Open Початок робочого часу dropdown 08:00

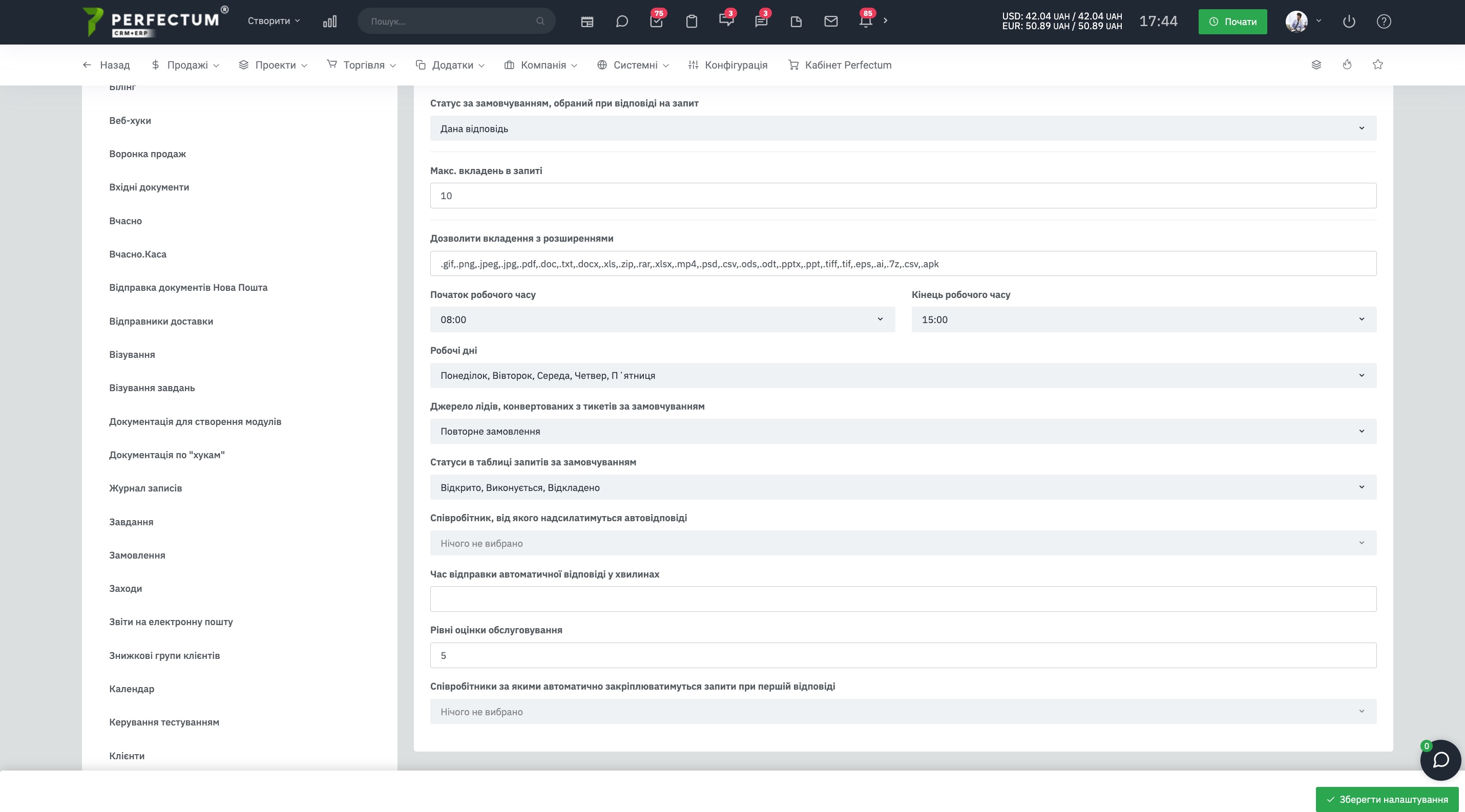coord(662,319)
